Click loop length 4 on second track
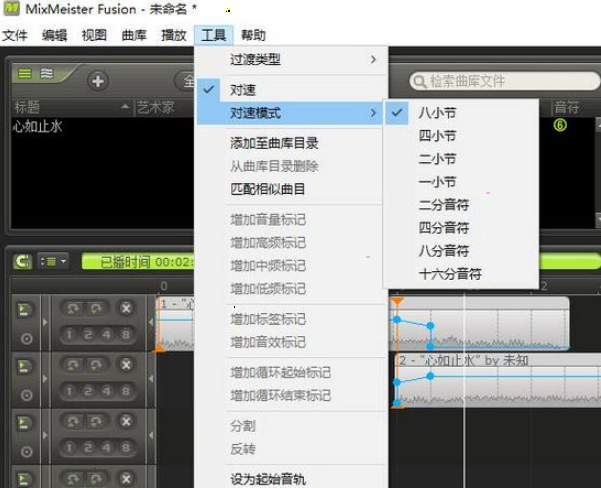601x488 pixels. pyautogui.click(x=107, y=391)
